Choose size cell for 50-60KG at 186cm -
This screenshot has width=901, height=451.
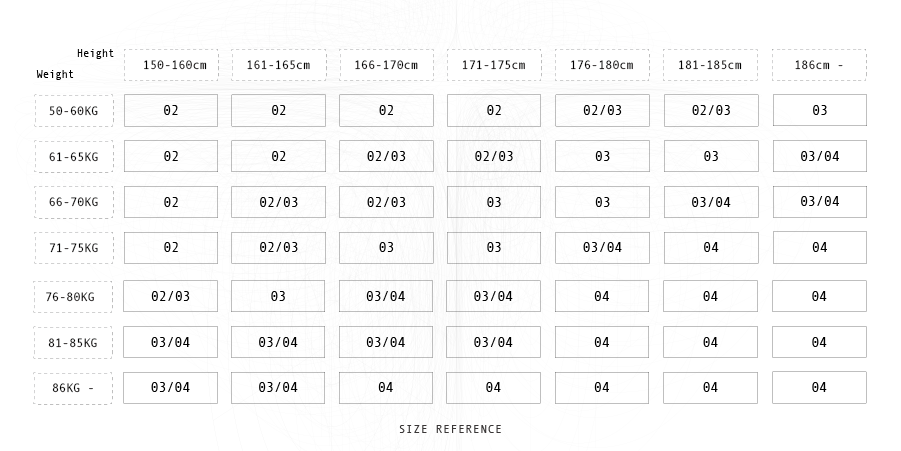tap(819, 111)
